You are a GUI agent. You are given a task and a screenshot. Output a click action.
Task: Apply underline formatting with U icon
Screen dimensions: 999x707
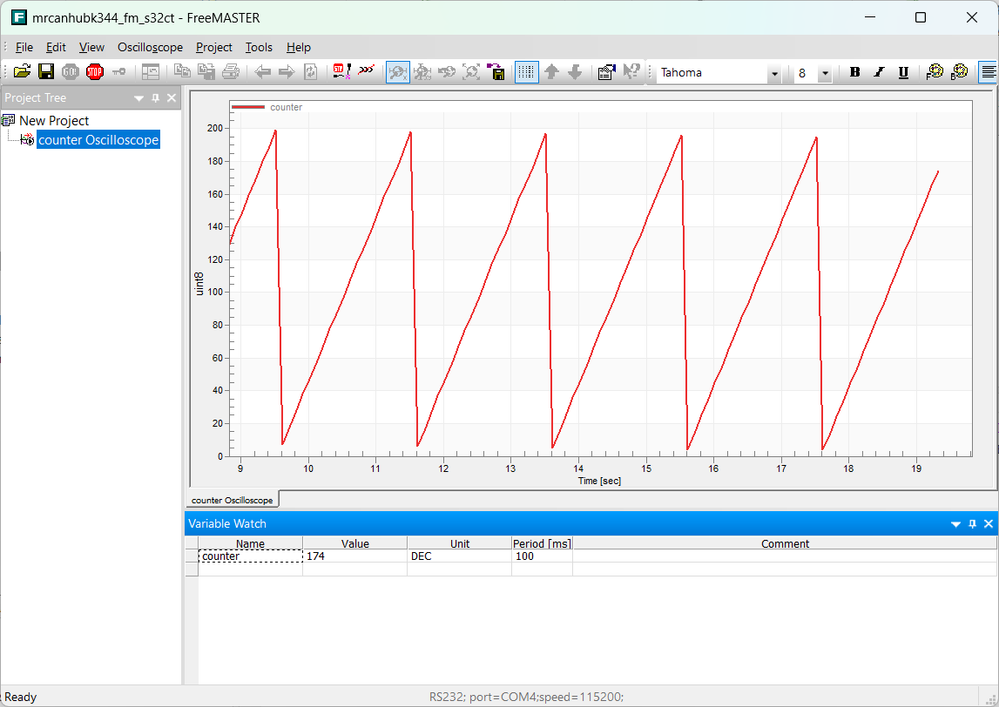coord(903,72)
